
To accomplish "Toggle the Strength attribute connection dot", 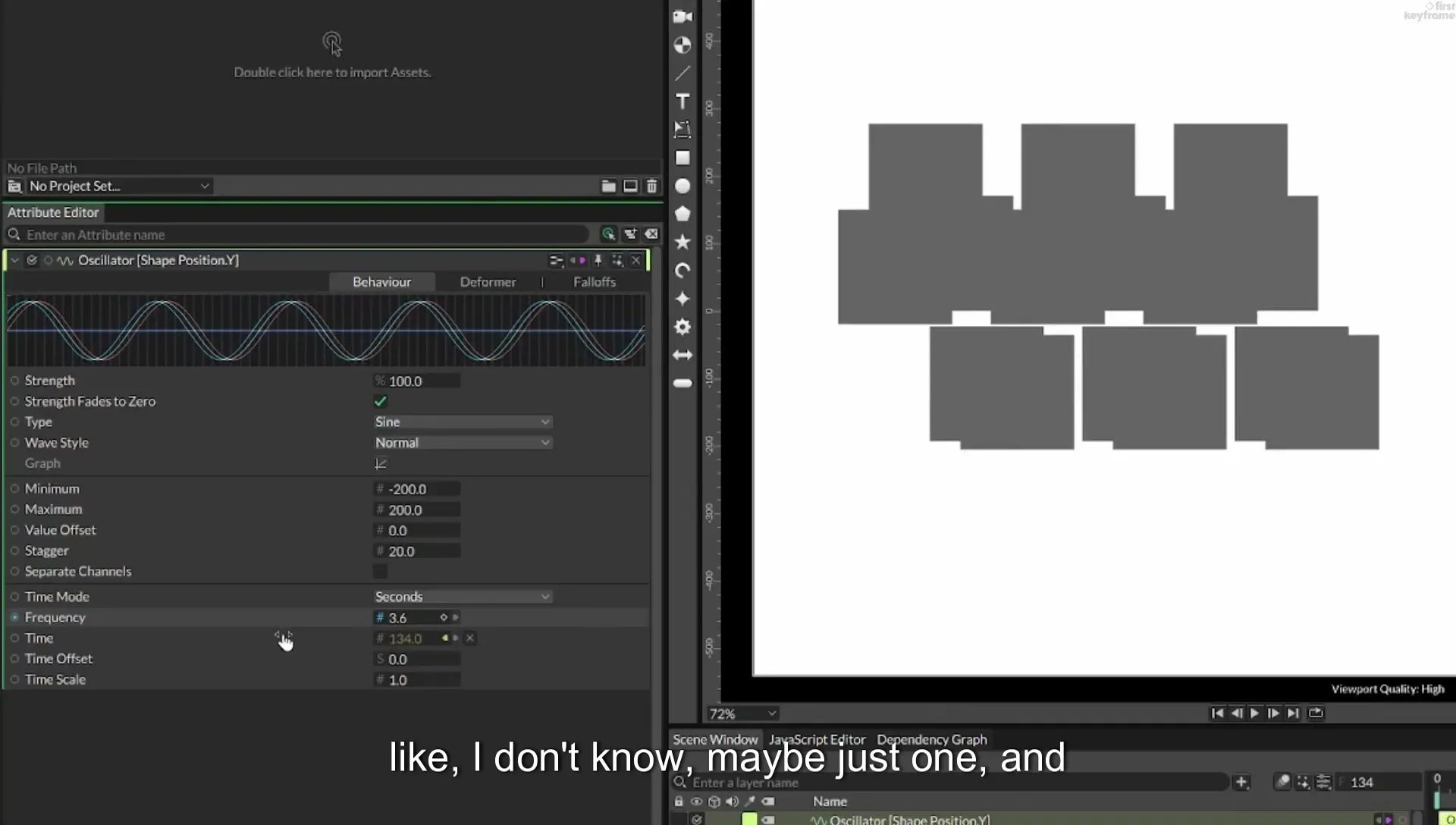I will click(x=14, y=381).
